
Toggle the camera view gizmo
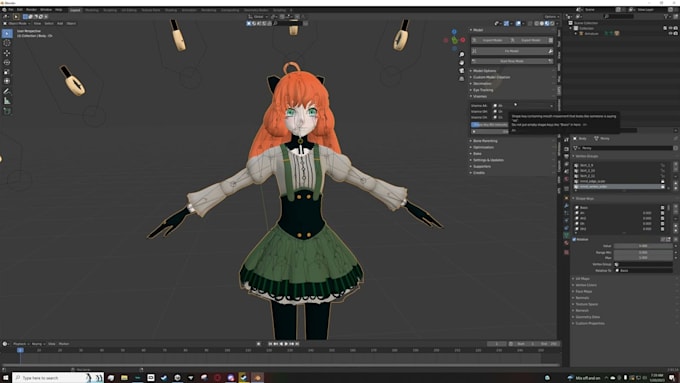tap(461, 71)
